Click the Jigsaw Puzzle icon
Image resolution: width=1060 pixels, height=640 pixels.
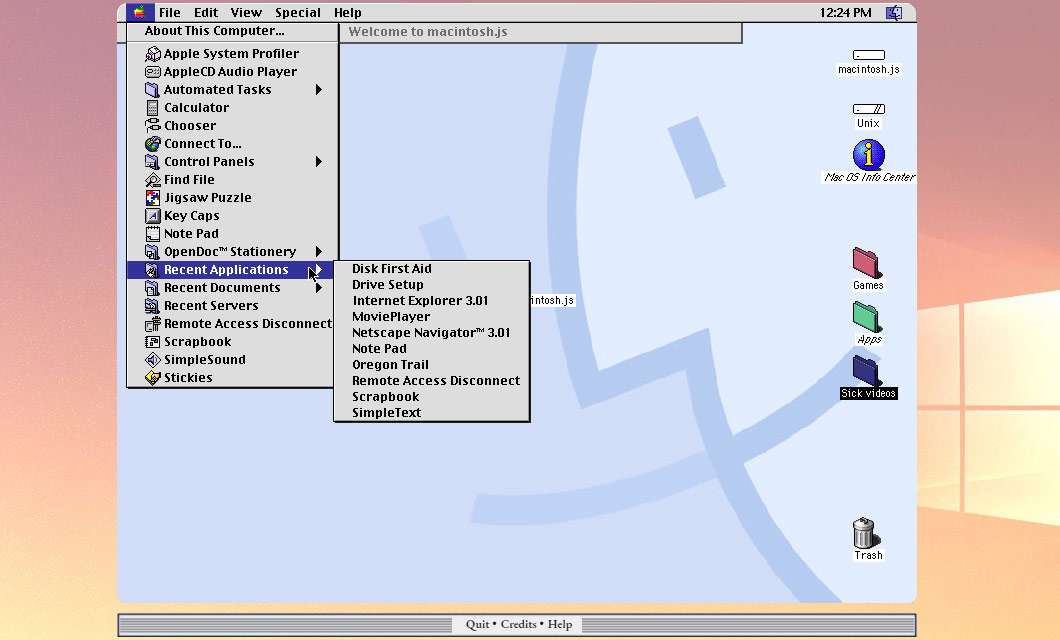(153, 197)
